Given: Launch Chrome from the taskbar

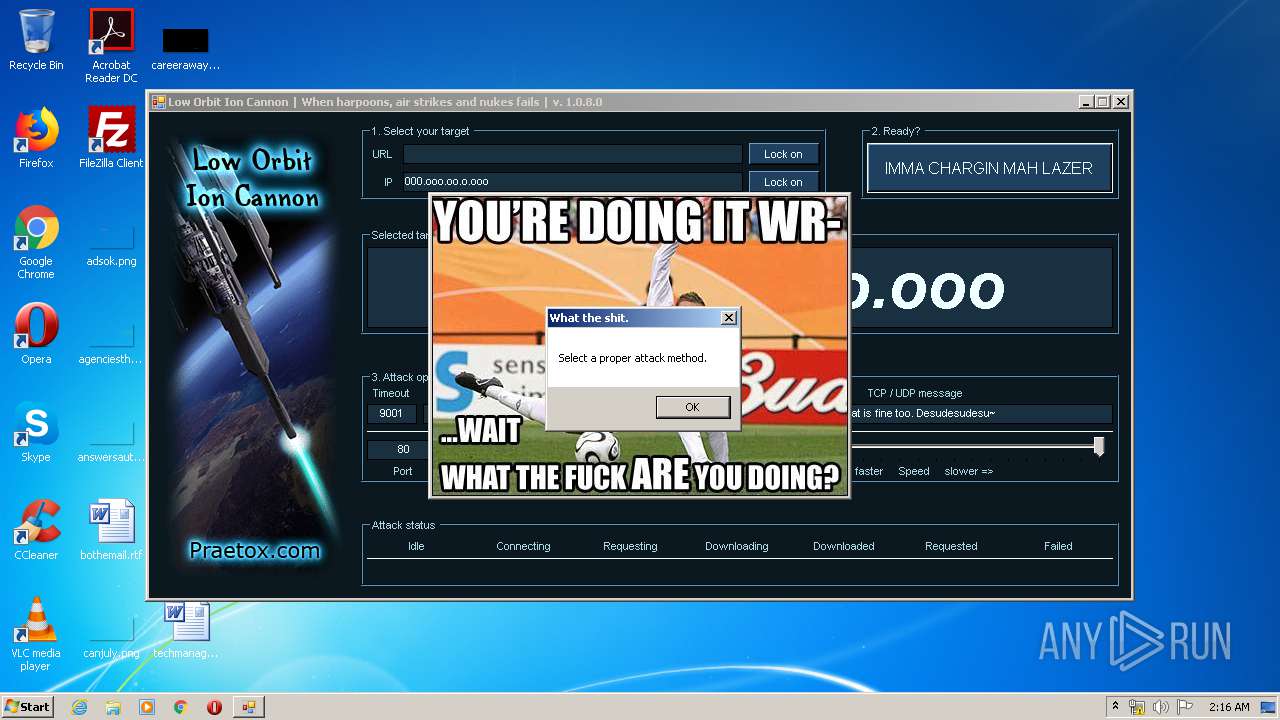Looking at the screenshot, I should tap(181, 707).
